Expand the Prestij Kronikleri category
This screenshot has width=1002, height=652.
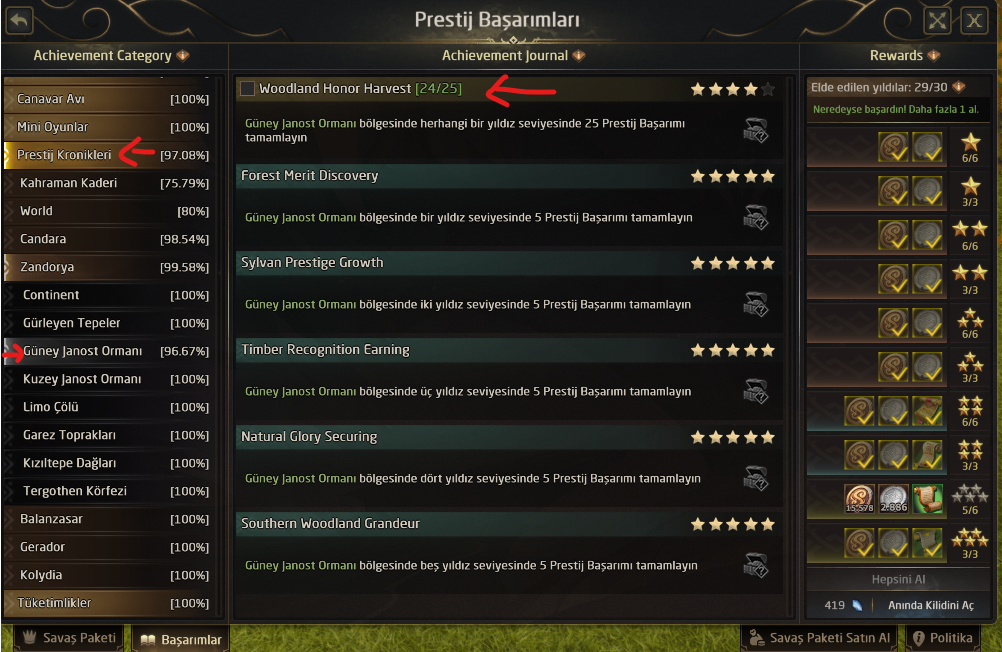tap(64, 155)
